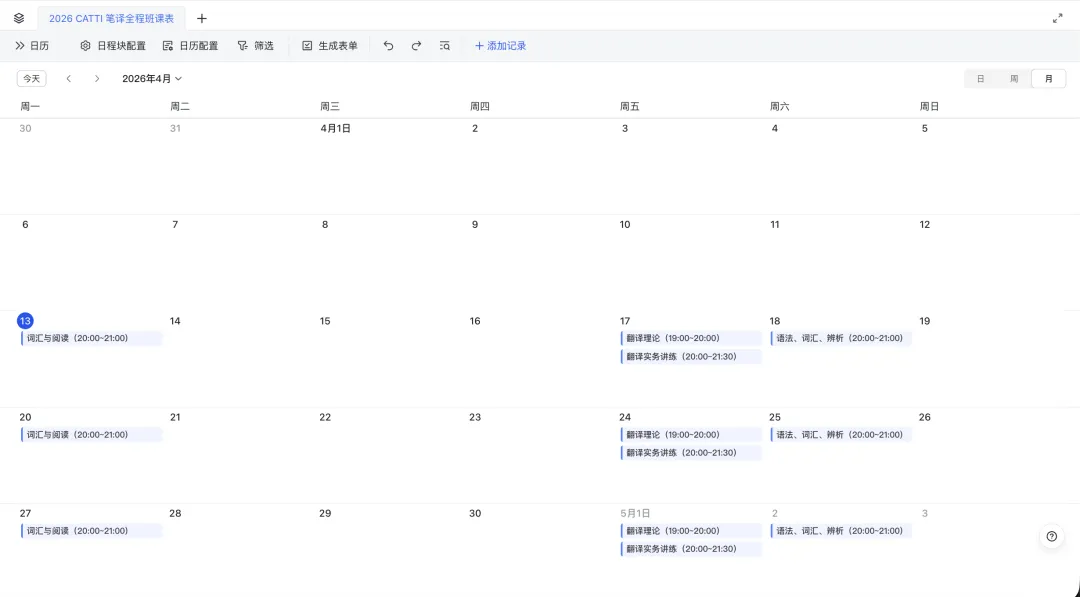The height and width of the screenshot is (597, 1080).
Task: Open the 2026年4月 month dropdown
Action: [x=152, y=78]
